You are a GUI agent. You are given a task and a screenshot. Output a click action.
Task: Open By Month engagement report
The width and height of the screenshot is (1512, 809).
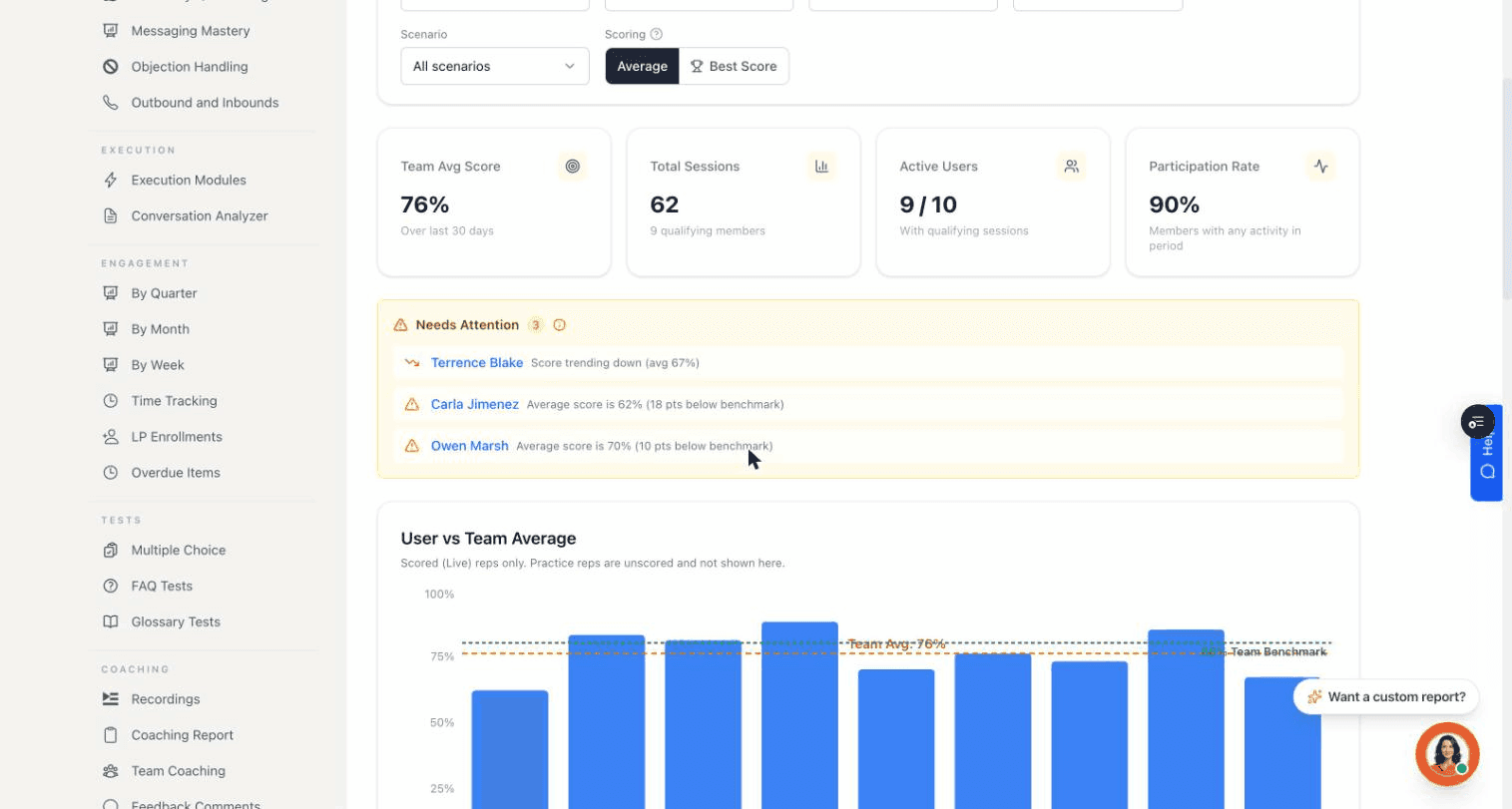coord(160,329)
